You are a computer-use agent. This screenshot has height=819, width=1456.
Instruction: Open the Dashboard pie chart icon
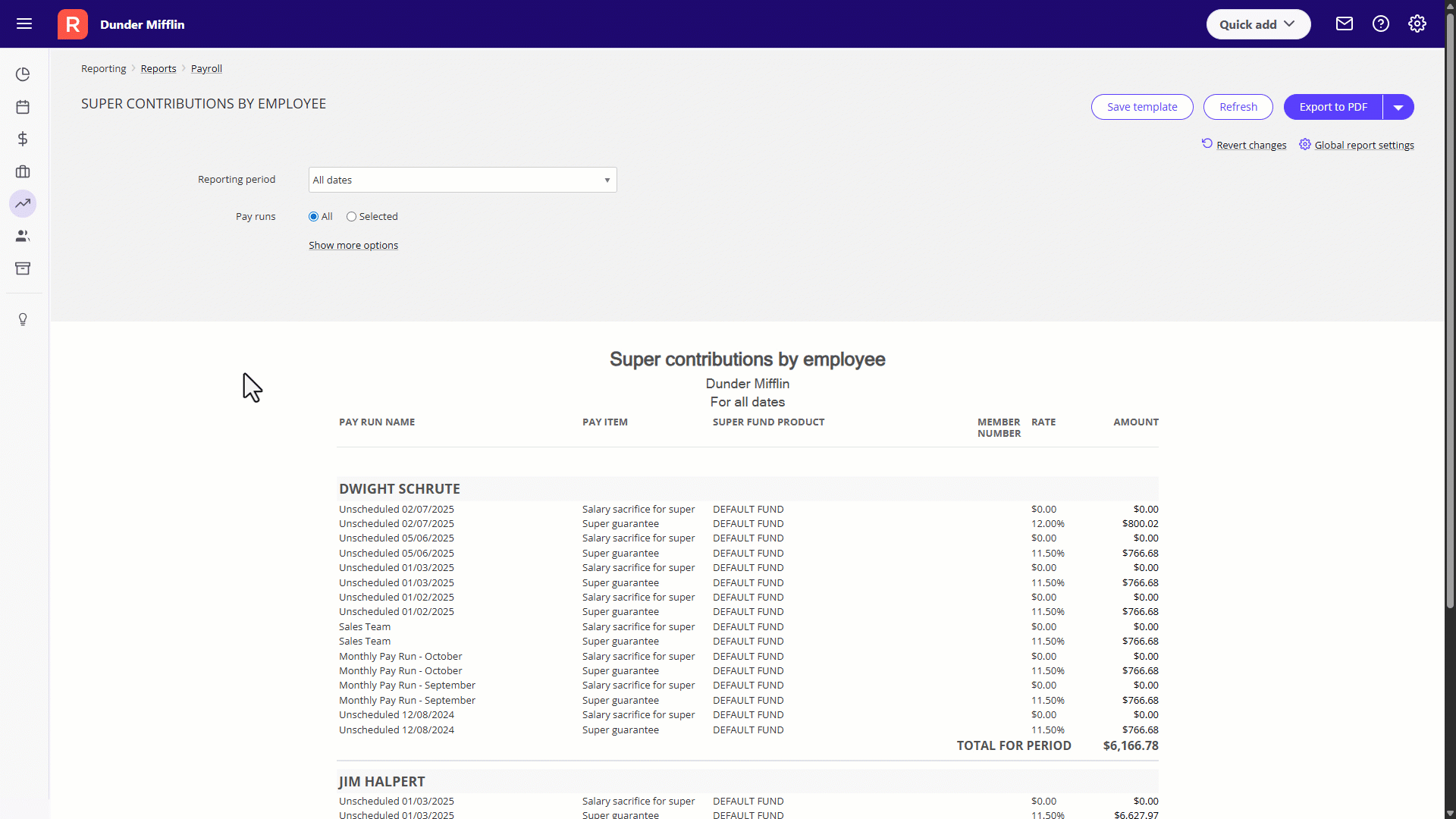(23, 74)
